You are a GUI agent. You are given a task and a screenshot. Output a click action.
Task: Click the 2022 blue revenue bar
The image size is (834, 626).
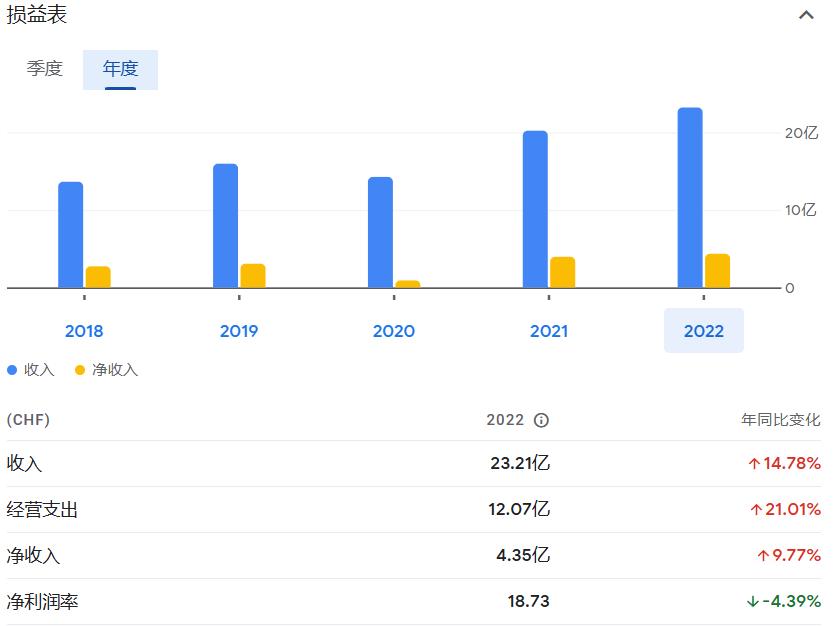tap(690, 198)
